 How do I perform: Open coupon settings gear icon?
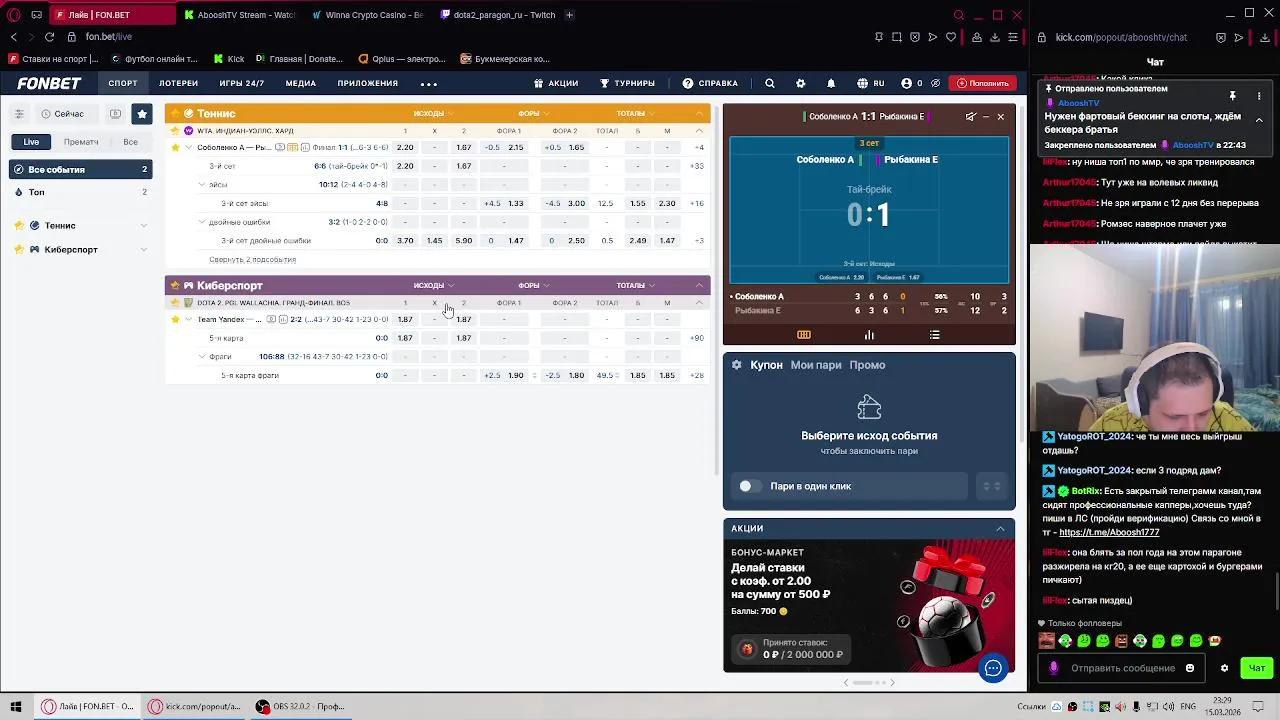point(737,365)
